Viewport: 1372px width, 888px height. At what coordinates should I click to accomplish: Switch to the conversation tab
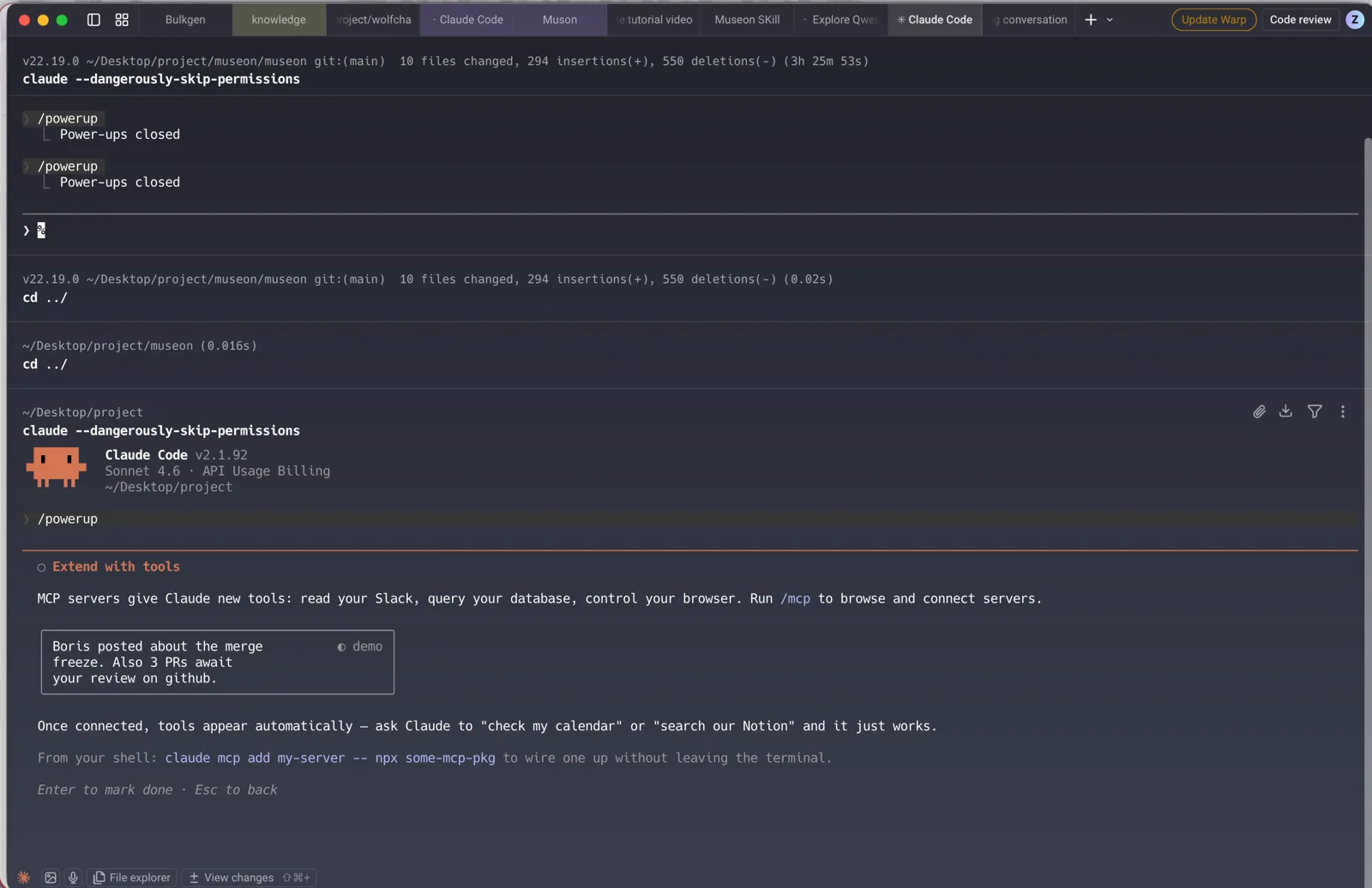1029,20
